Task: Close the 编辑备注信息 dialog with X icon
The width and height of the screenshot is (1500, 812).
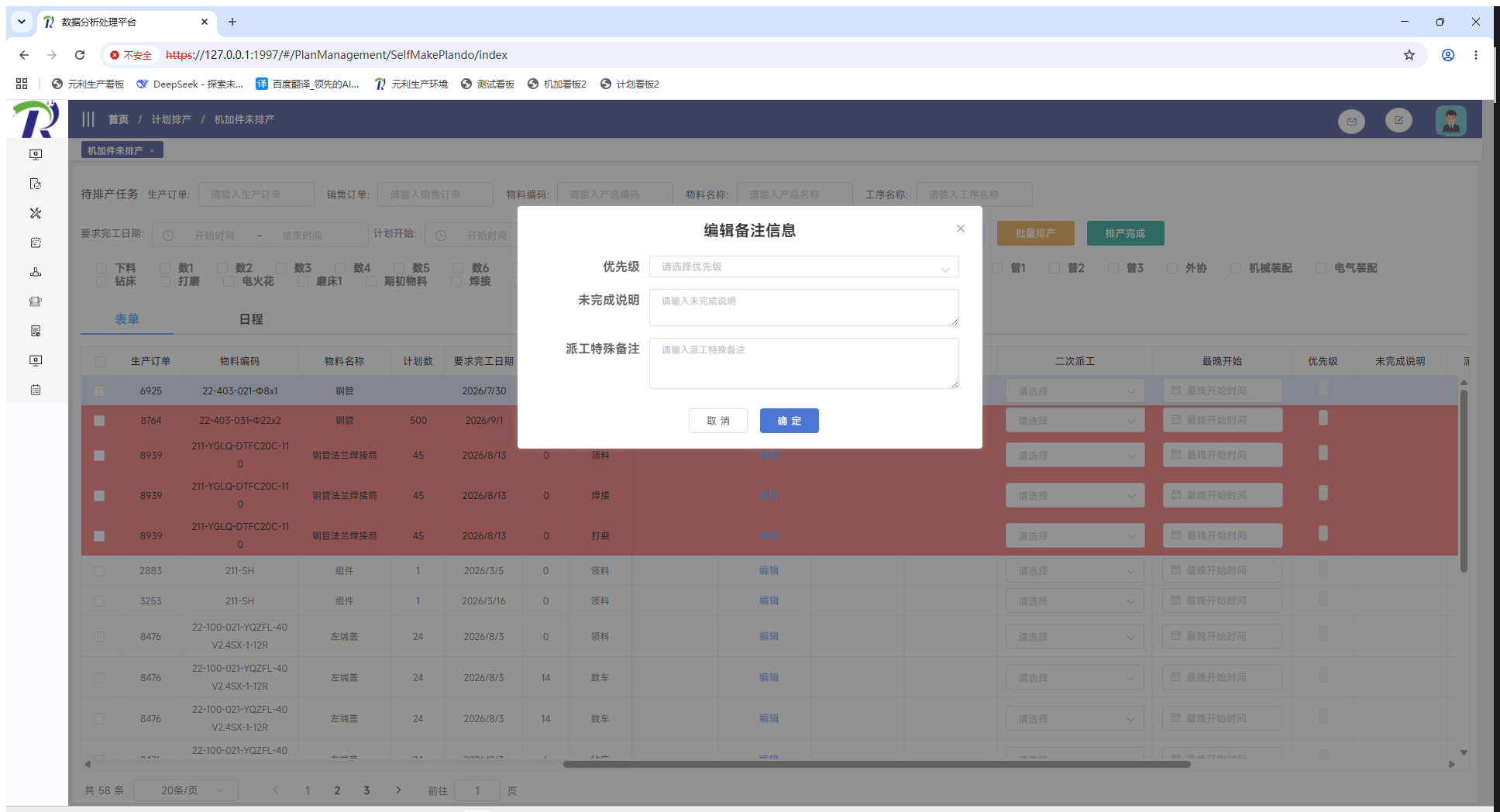Action: pyautogui.click(x=961, y=229)
